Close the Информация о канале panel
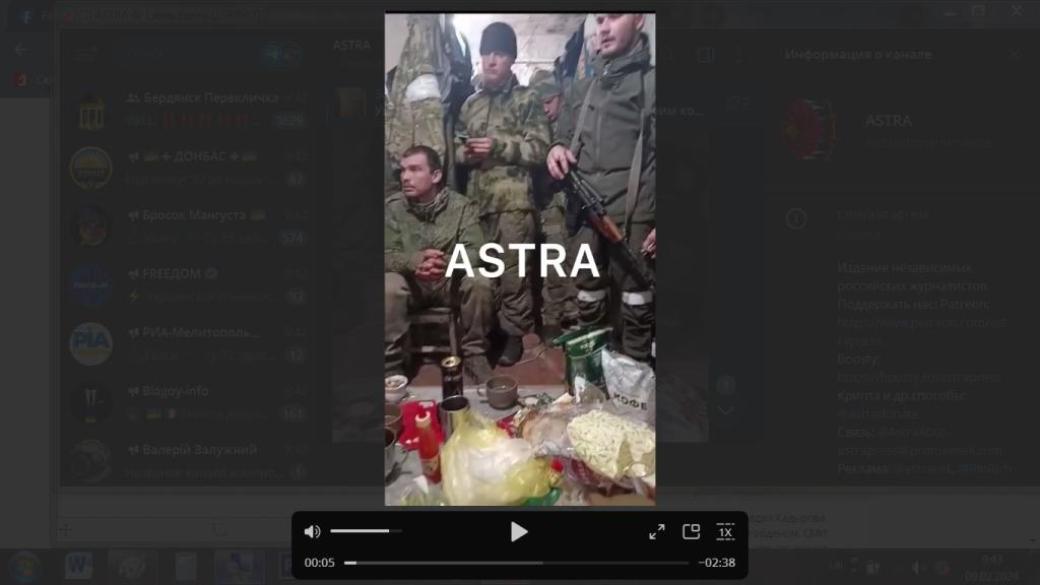 coord(1014,54)
